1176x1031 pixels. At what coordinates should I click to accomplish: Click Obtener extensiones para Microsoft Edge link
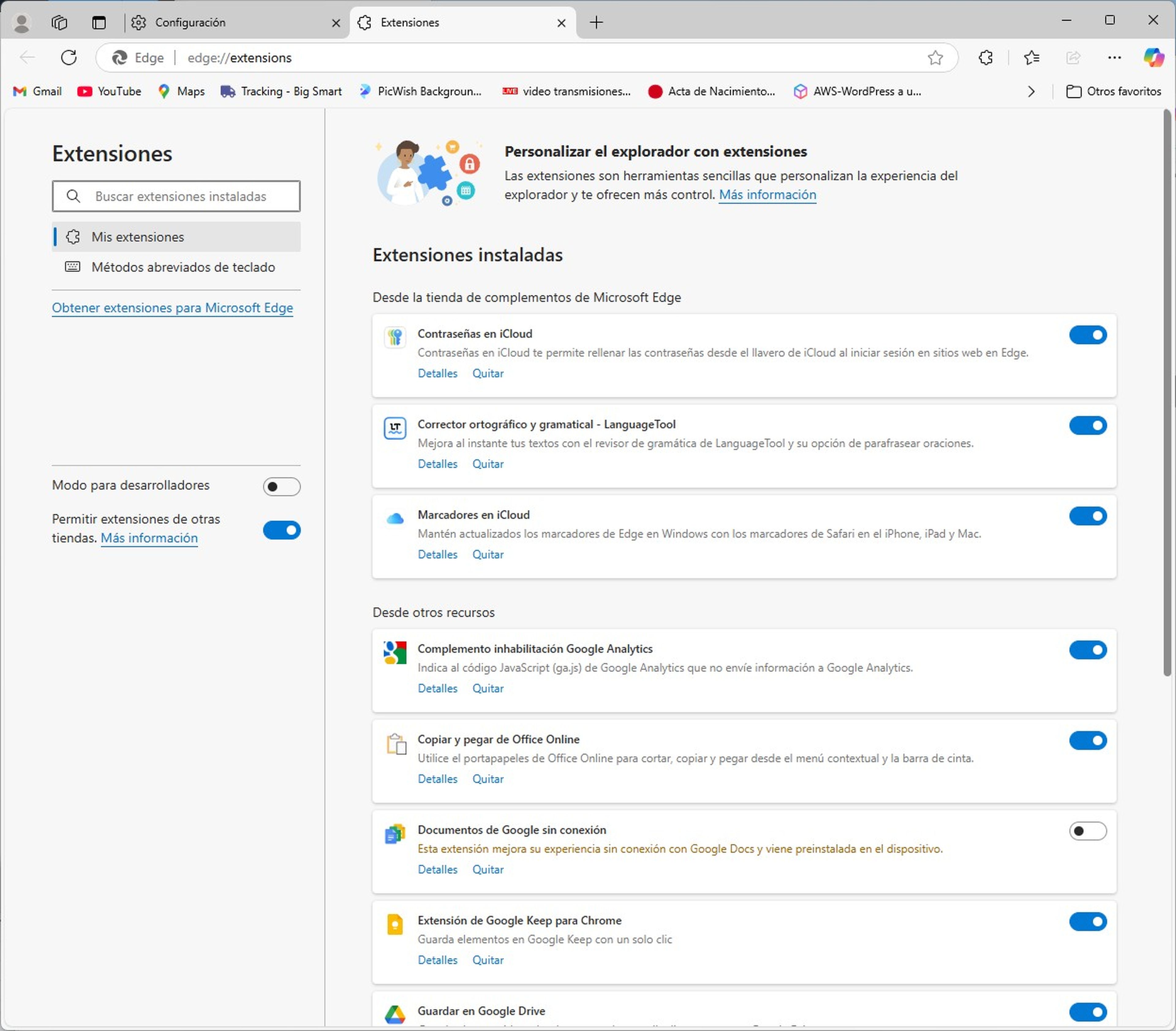(172, 308)
